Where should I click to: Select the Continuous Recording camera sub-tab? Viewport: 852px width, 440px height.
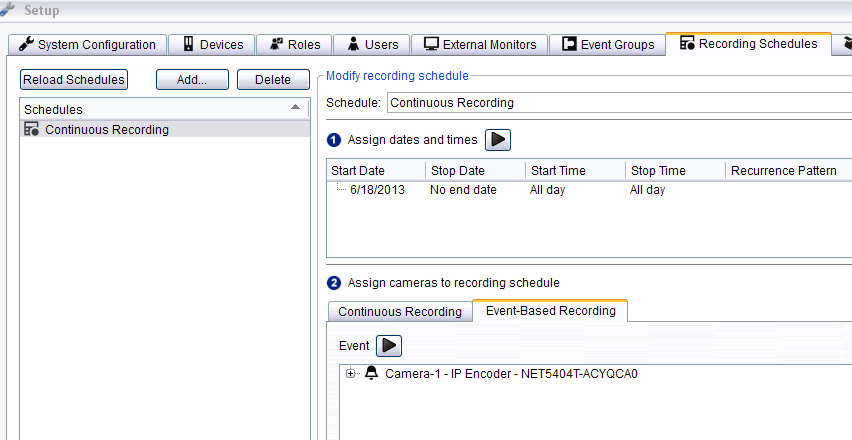[399, 311]
